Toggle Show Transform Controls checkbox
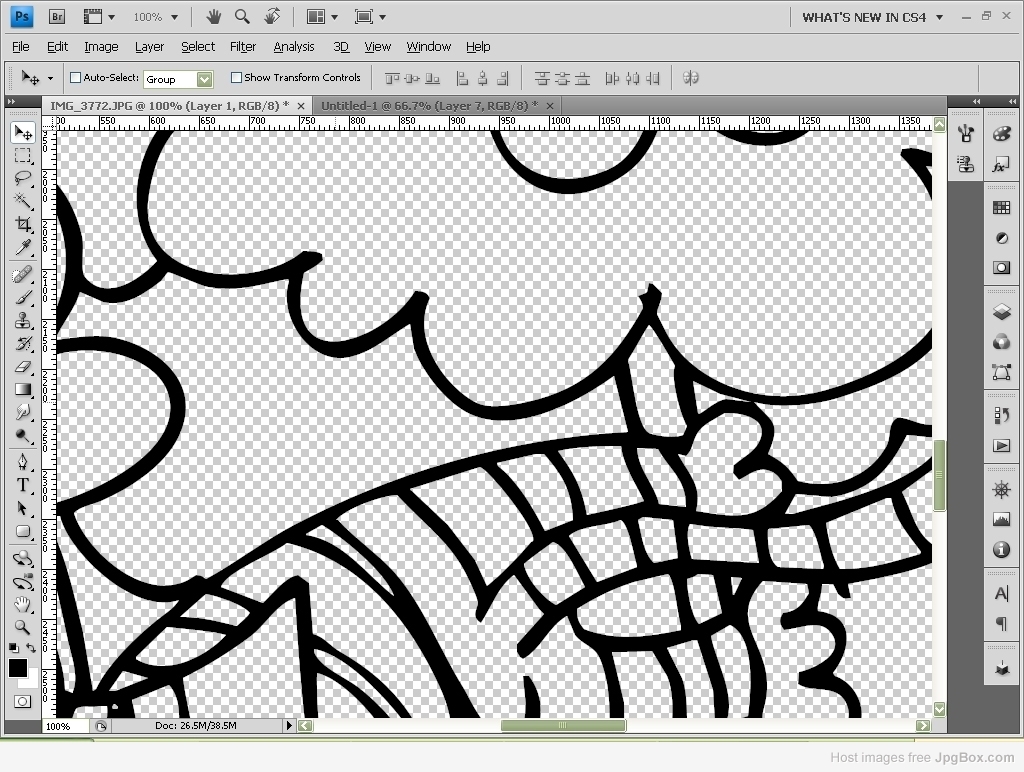1024x772 pixels. [236, 78]
